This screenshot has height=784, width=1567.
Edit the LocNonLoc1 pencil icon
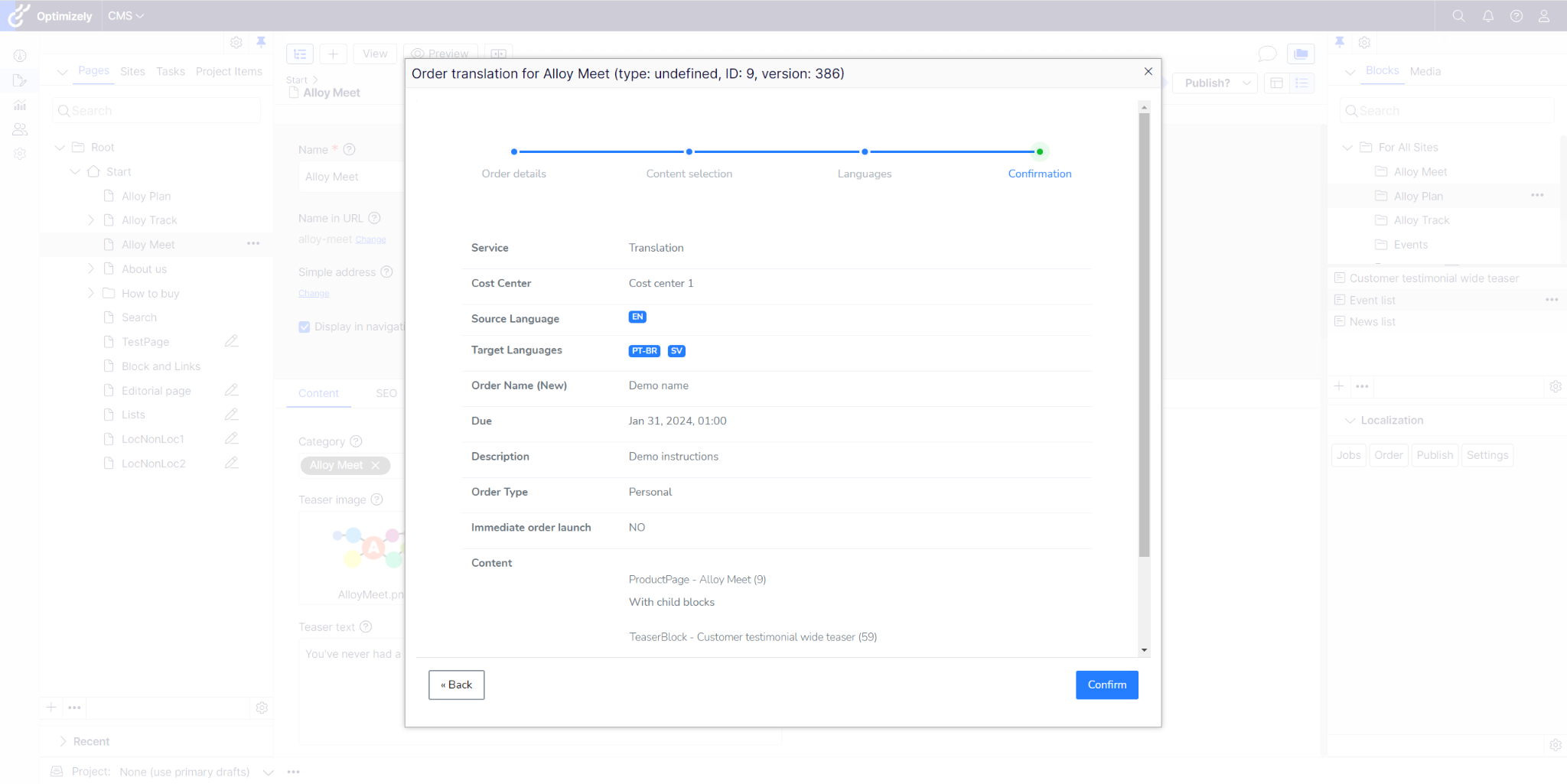click(231, 438)
